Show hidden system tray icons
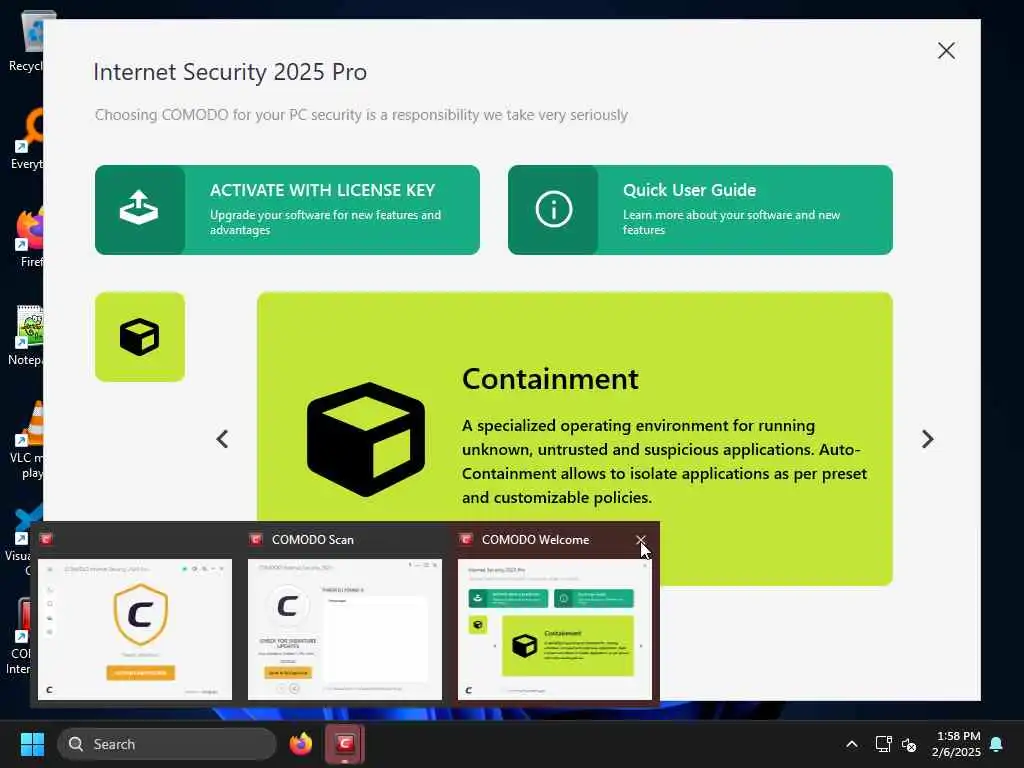The image size is (1024, 768). coord(852,744)
